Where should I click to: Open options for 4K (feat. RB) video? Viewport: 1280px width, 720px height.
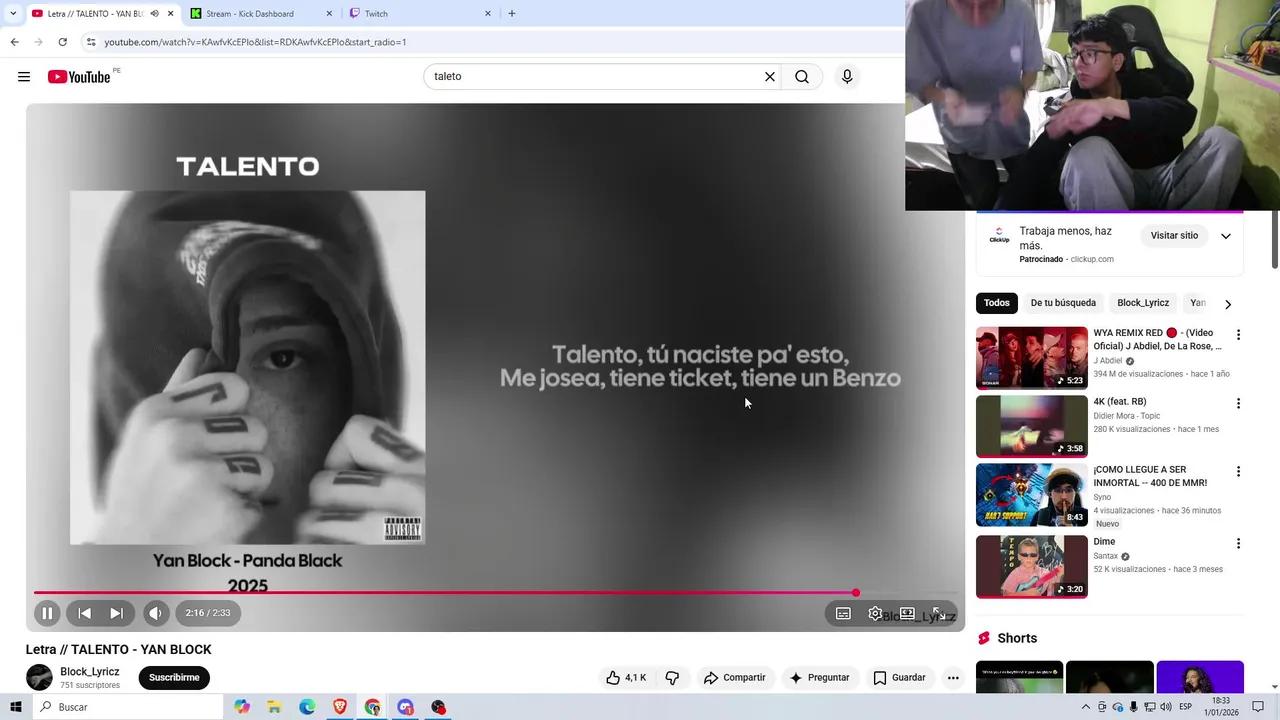tap(1238, 404)
